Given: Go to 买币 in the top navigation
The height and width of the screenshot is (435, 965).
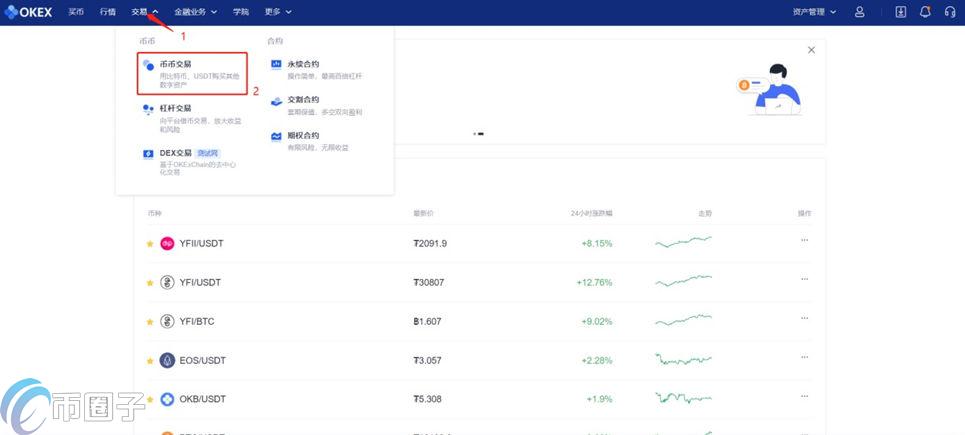Looking at the screenshot, I should tap(76, 12).
